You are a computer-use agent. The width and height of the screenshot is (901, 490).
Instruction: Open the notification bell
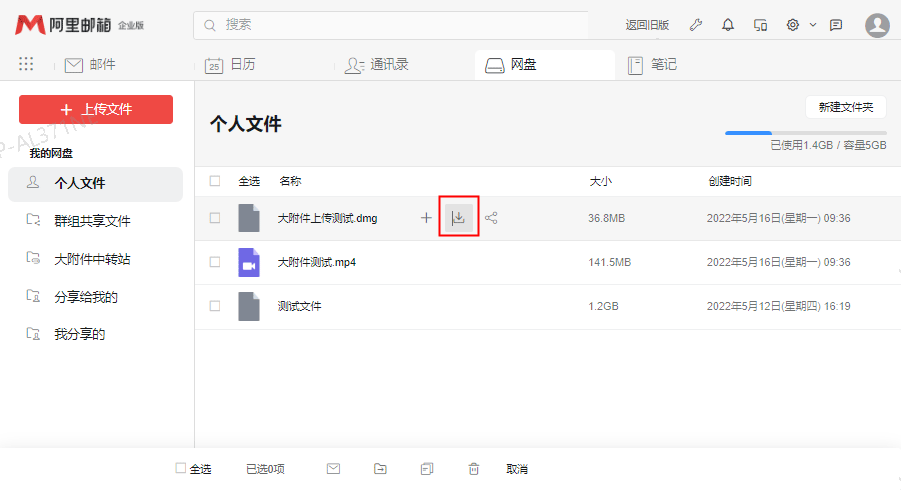tap(728, 25)
